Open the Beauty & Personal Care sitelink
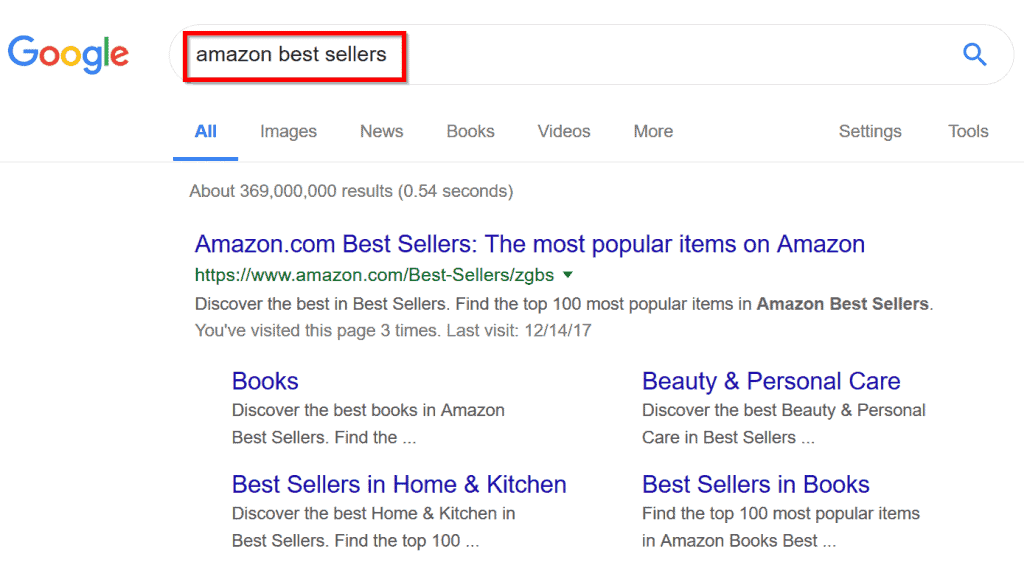Image resolution: width=1024 pixels, height=568 pixels. (771, 381)
